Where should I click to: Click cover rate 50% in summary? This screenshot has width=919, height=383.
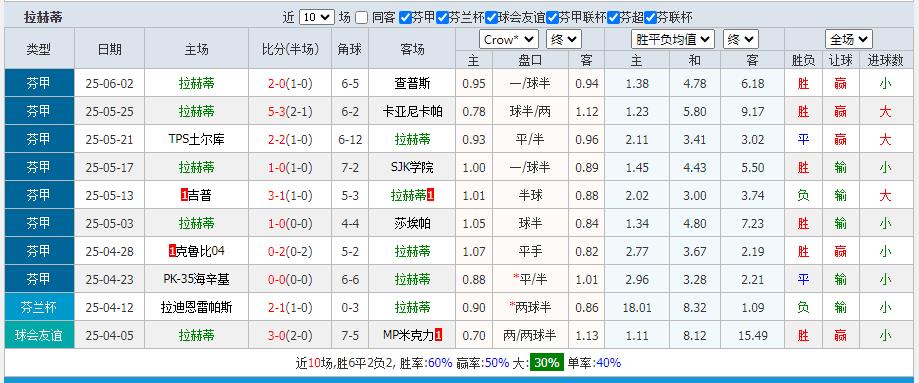tap(497, 363)
